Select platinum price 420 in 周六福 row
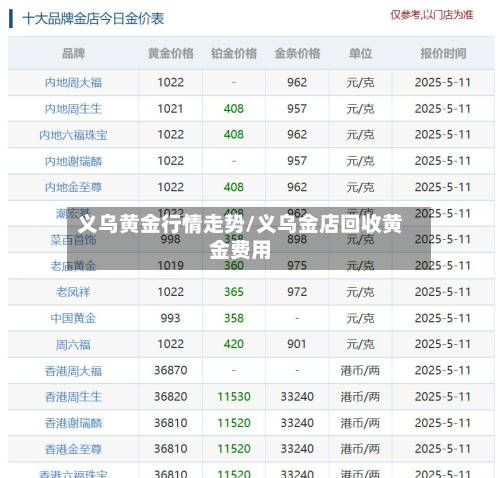 click(234, 344)
